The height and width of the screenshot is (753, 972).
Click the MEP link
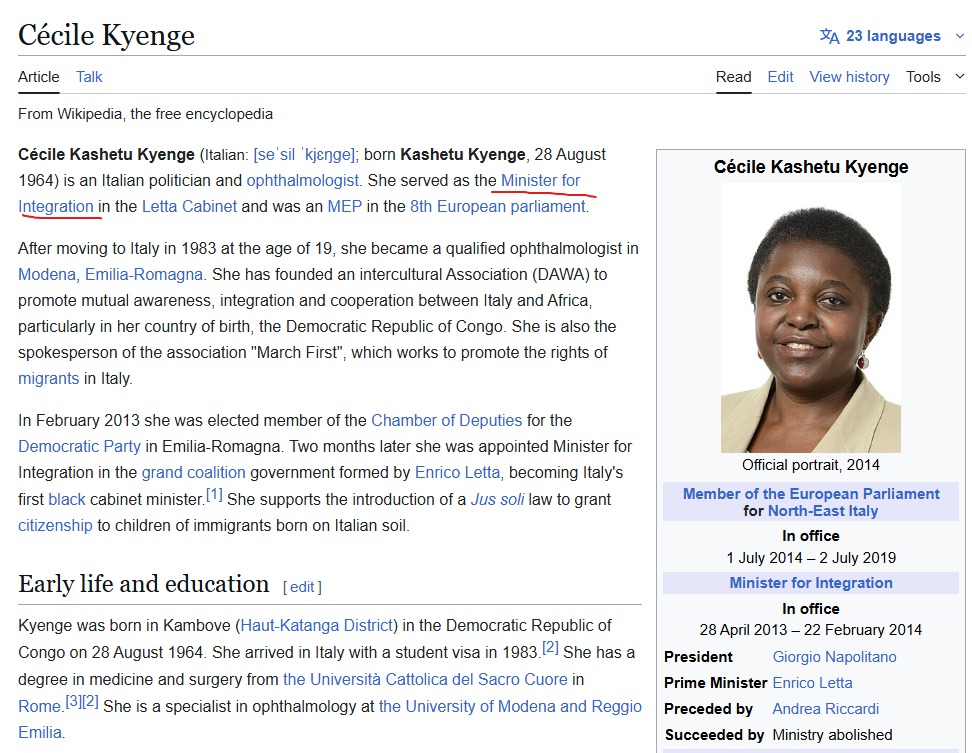(345, 206)
